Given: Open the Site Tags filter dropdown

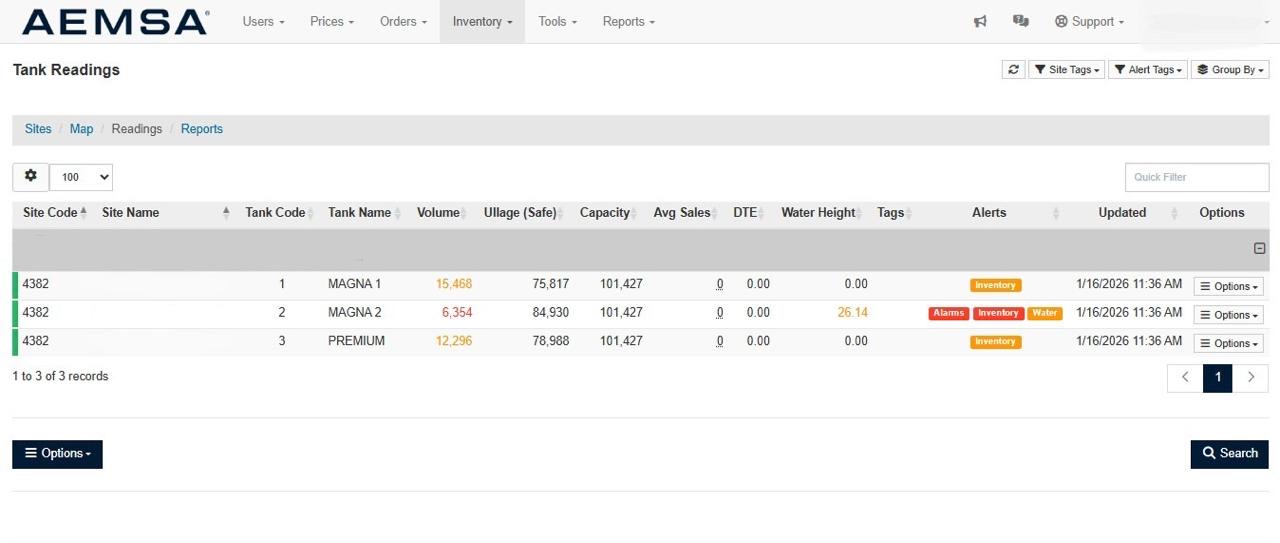Looking at the screenshot, I should click(1066, 70).
